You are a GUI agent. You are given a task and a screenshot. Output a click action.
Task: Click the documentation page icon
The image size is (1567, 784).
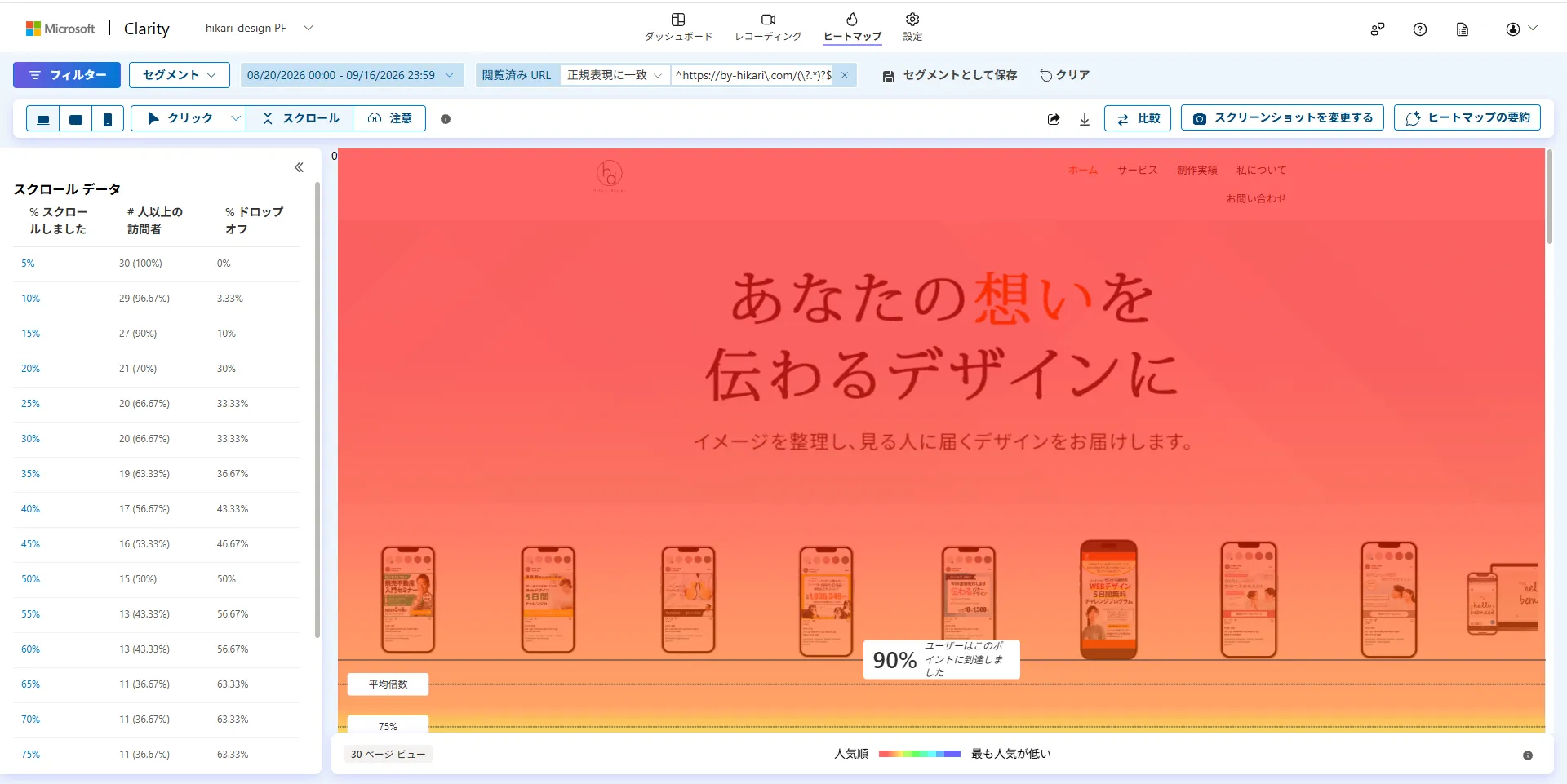[x=1463, y=29]
